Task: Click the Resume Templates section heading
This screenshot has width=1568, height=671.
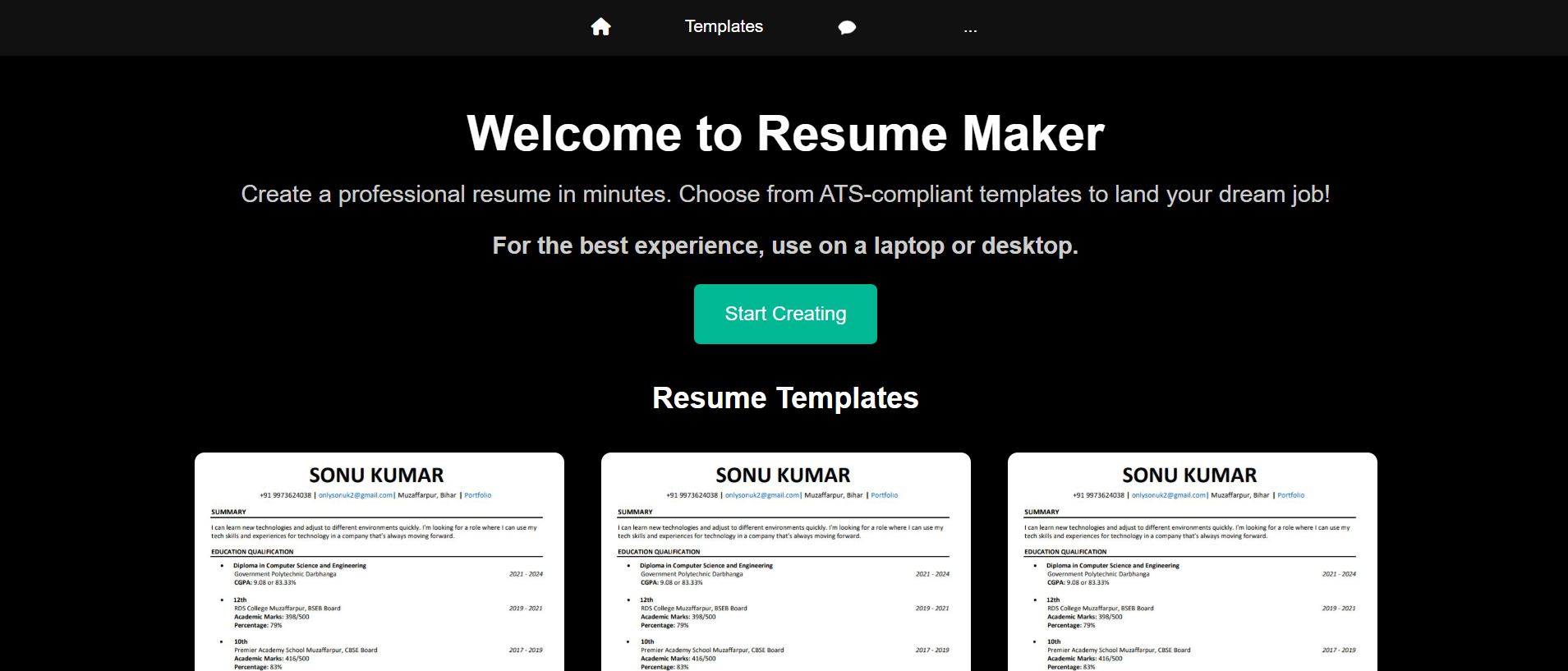Action: [784, 398]
